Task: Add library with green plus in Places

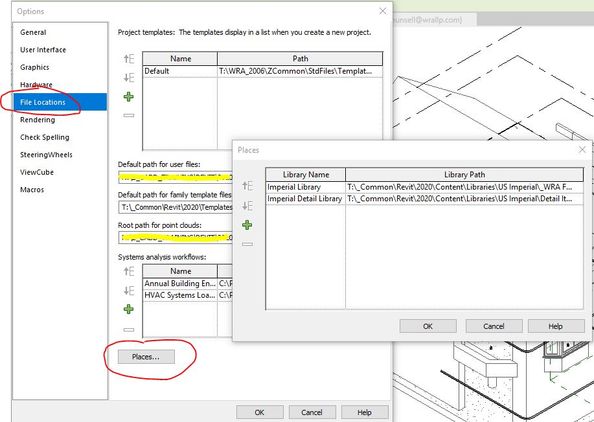Action: pyautogui.click(x=247, y=225)
